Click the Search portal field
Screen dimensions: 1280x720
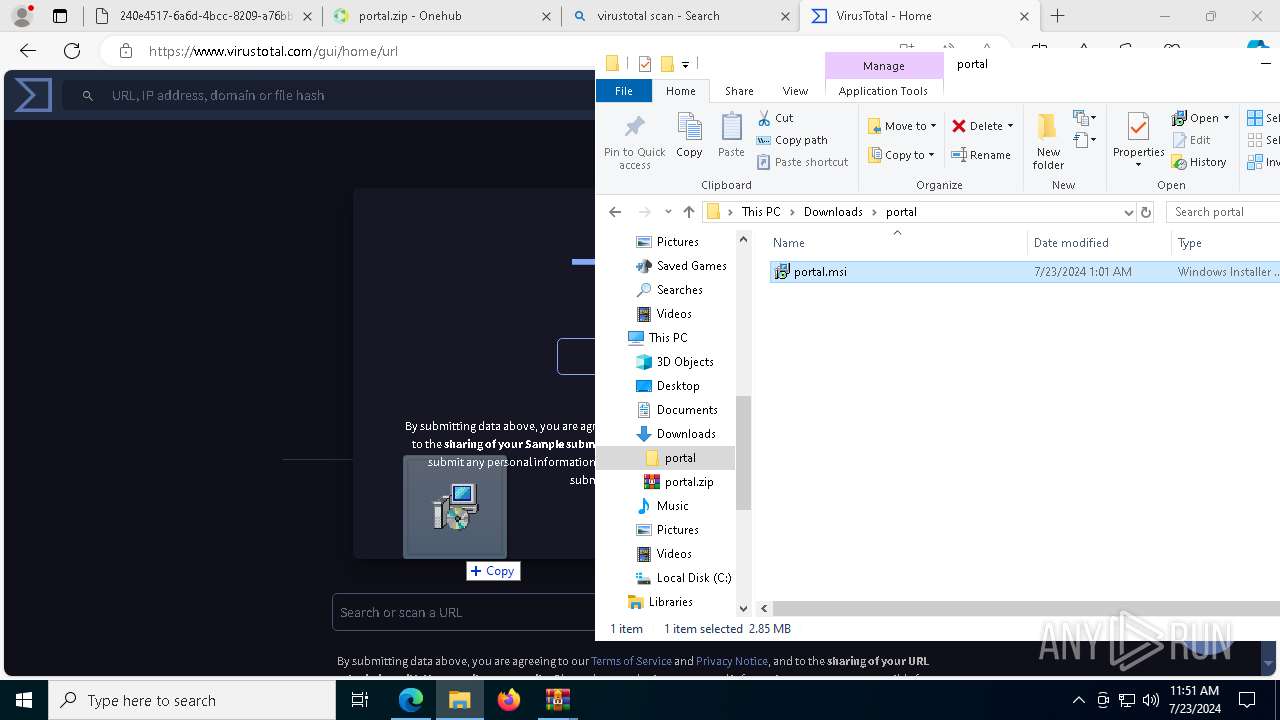1223,212
